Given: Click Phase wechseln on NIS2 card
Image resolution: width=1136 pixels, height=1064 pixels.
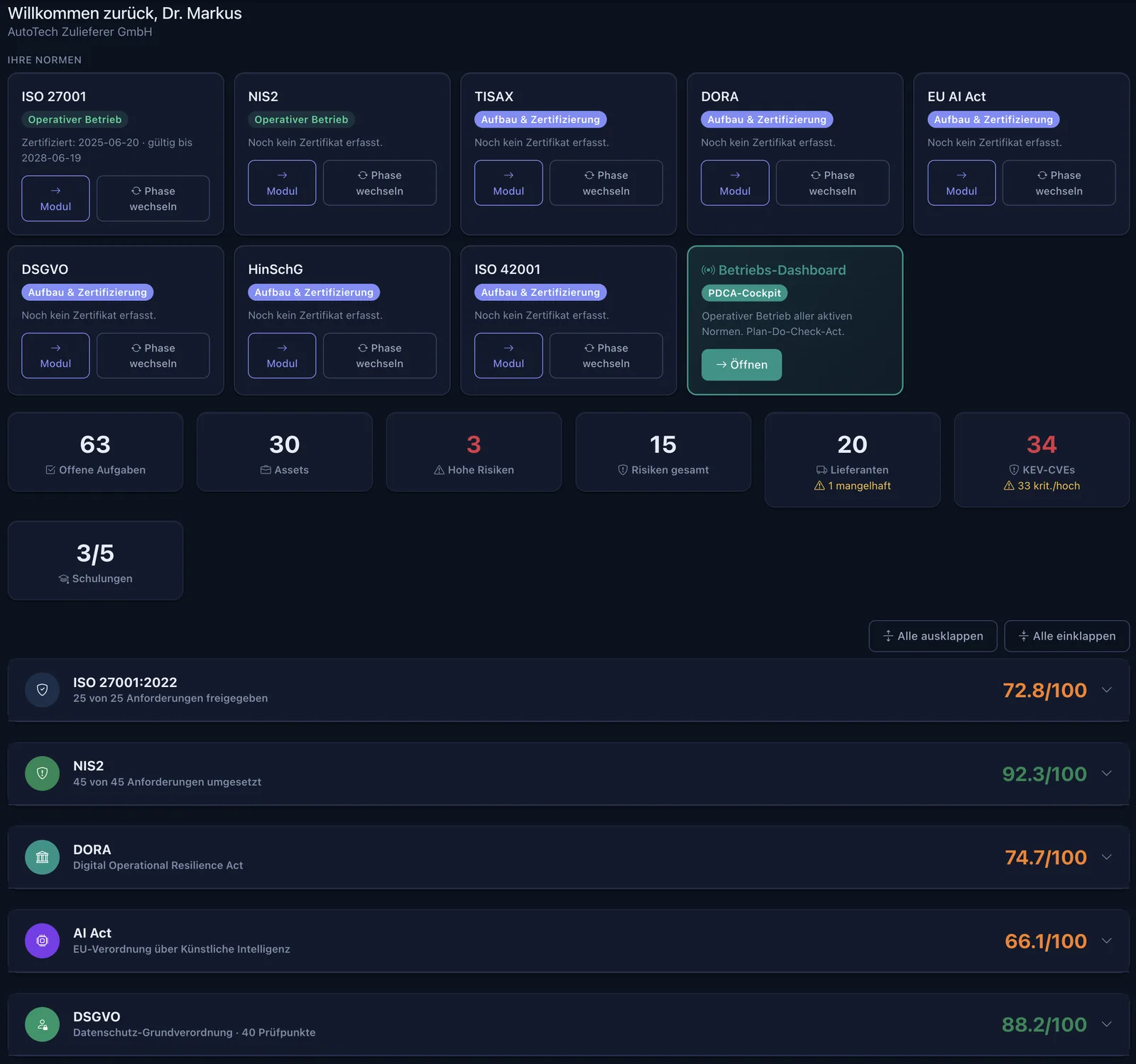Looking at the screenshot, I should click(379, 182).
